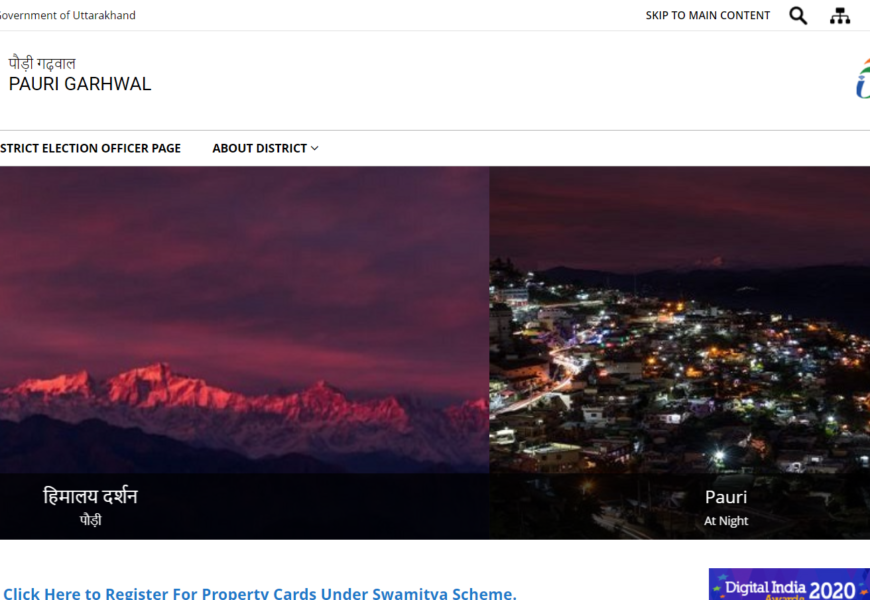Click the Pauri slide caption heading
Image resolution: width=870 pixels, height=600 pixels.
pyautogui.click(x=726, y=497)
